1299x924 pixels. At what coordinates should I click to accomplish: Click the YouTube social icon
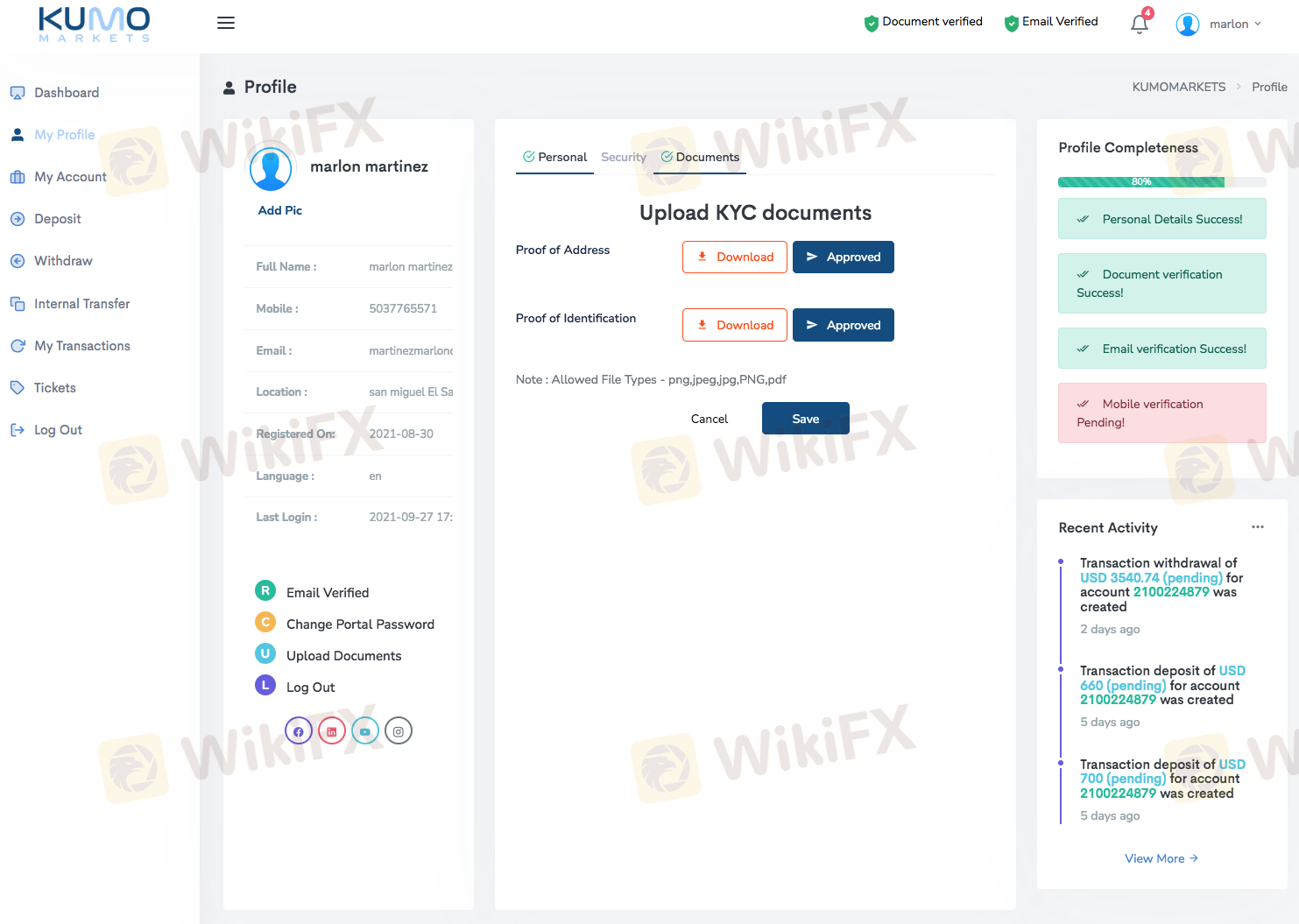[365, 730]
